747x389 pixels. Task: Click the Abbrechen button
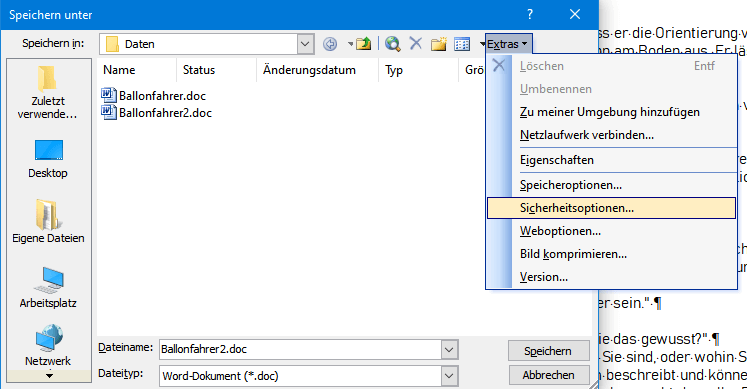548,375
